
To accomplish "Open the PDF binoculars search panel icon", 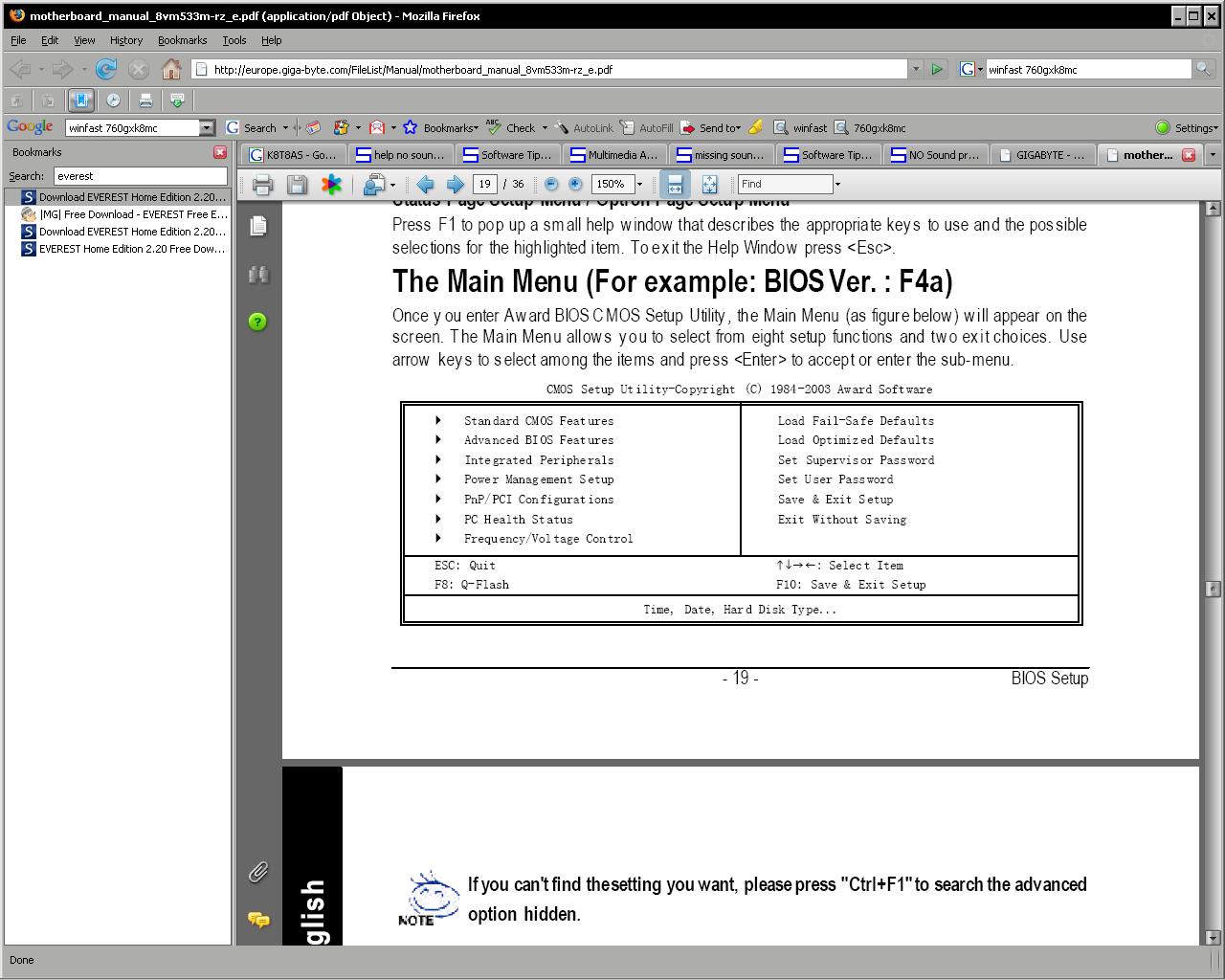I will (x=257, y=275).
